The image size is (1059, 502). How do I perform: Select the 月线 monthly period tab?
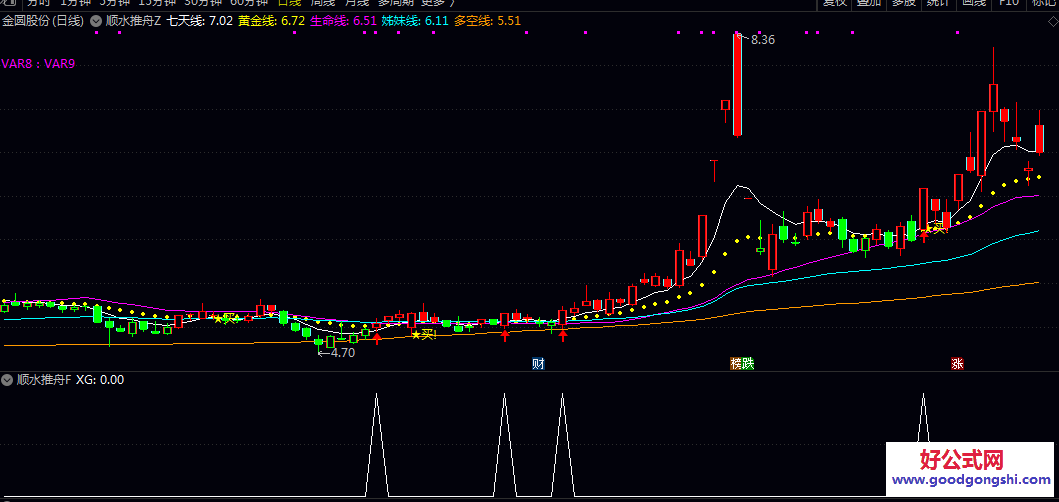357,3
